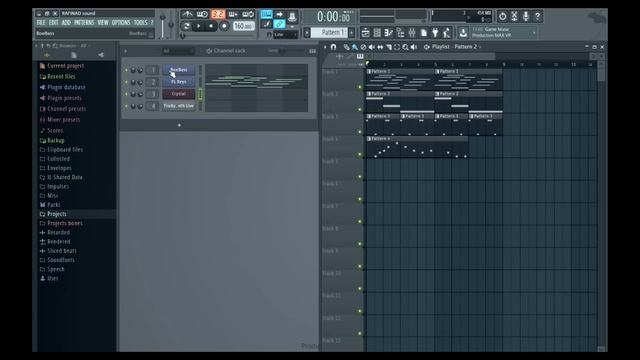Image resolution: width=640 pixels, height=360 pixels.
Task: Toggle the metronome icon
Action: 187,14
